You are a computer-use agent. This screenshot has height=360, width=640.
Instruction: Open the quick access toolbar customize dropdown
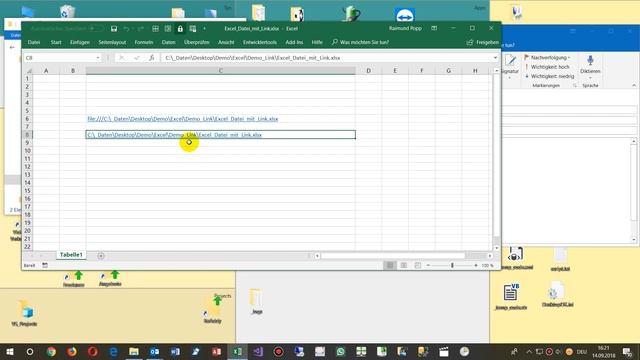pos(204,29)
